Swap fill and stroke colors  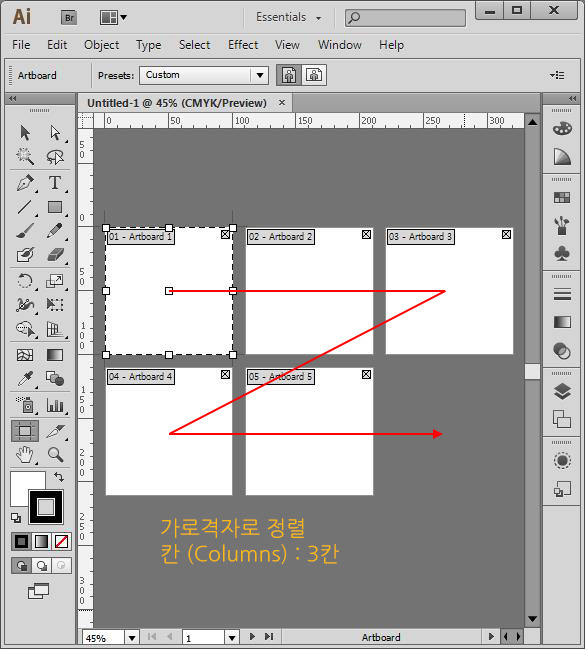click(x=59, y=477)
